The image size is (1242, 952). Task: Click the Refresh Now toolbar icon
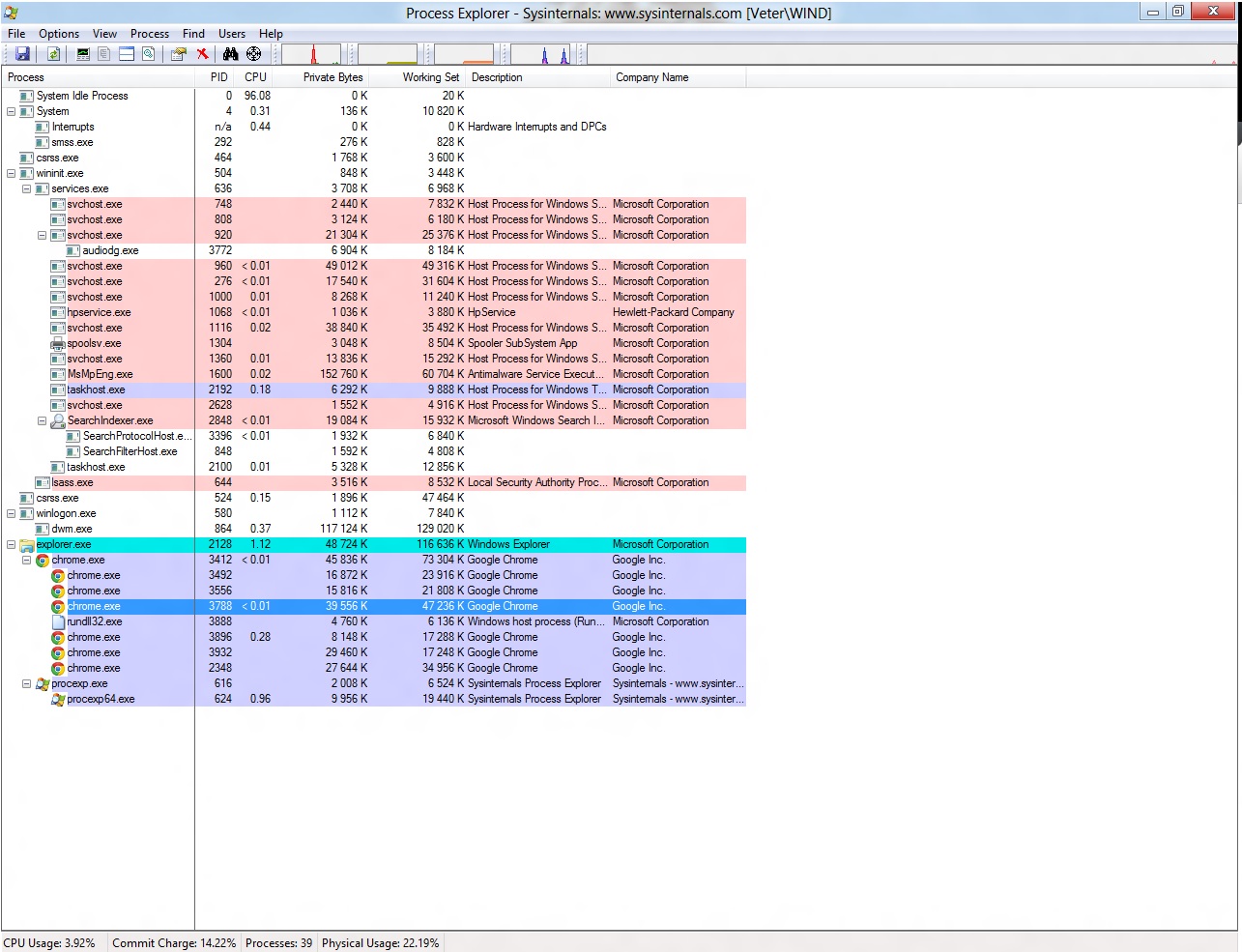pyautogui.click(x=54, y=54)
